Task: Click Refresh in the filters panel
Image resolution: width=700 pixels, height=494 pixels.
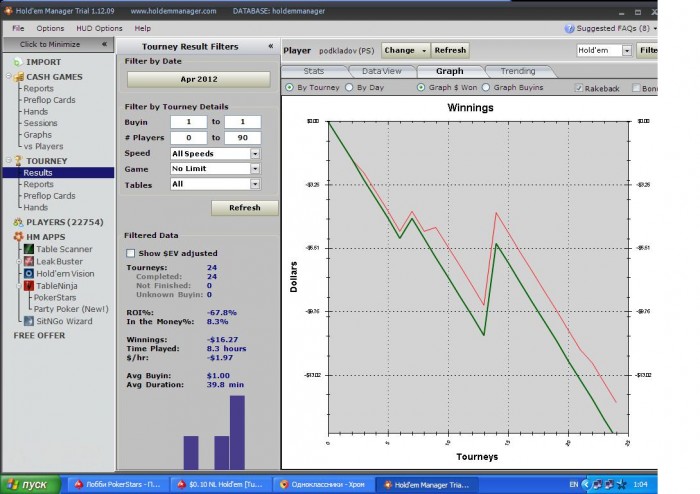Action: [245, 208]
